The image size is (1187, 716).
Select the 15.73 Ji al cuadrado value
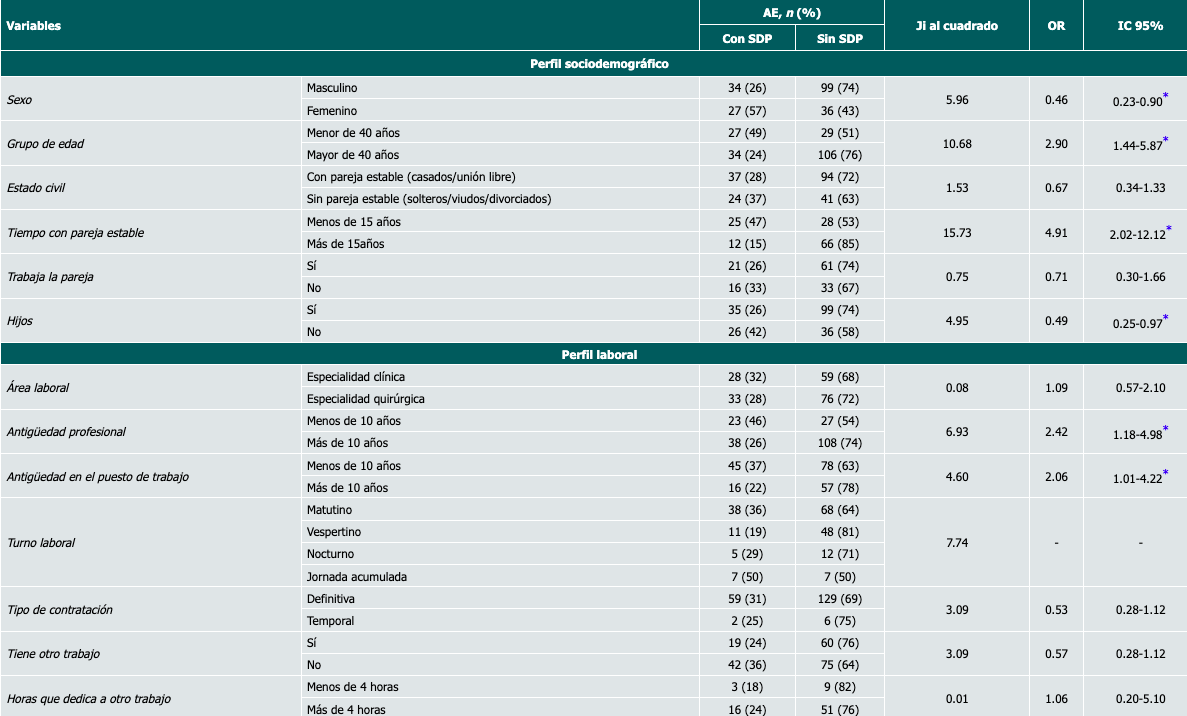pyautogui.click(x=956, y=233)
